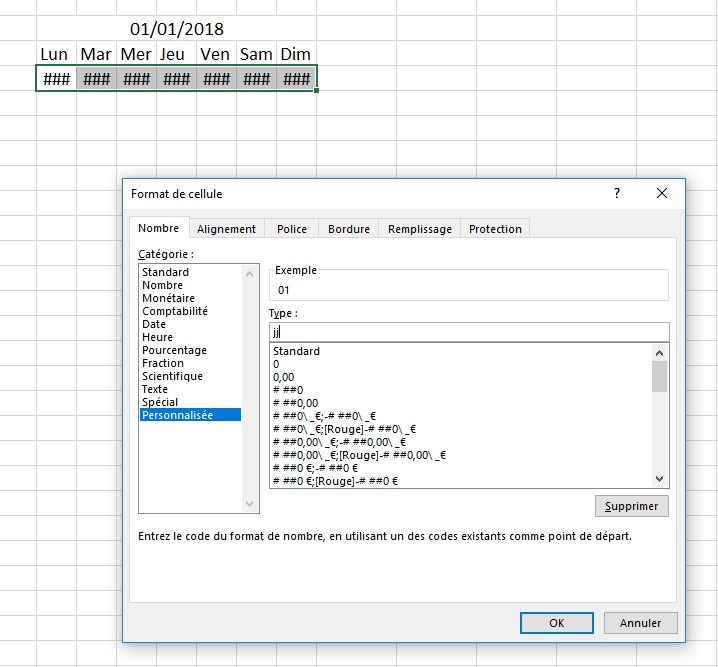Select the Personnalisée category
Screen dimensions: 718x667
click(x=190, y=415)
